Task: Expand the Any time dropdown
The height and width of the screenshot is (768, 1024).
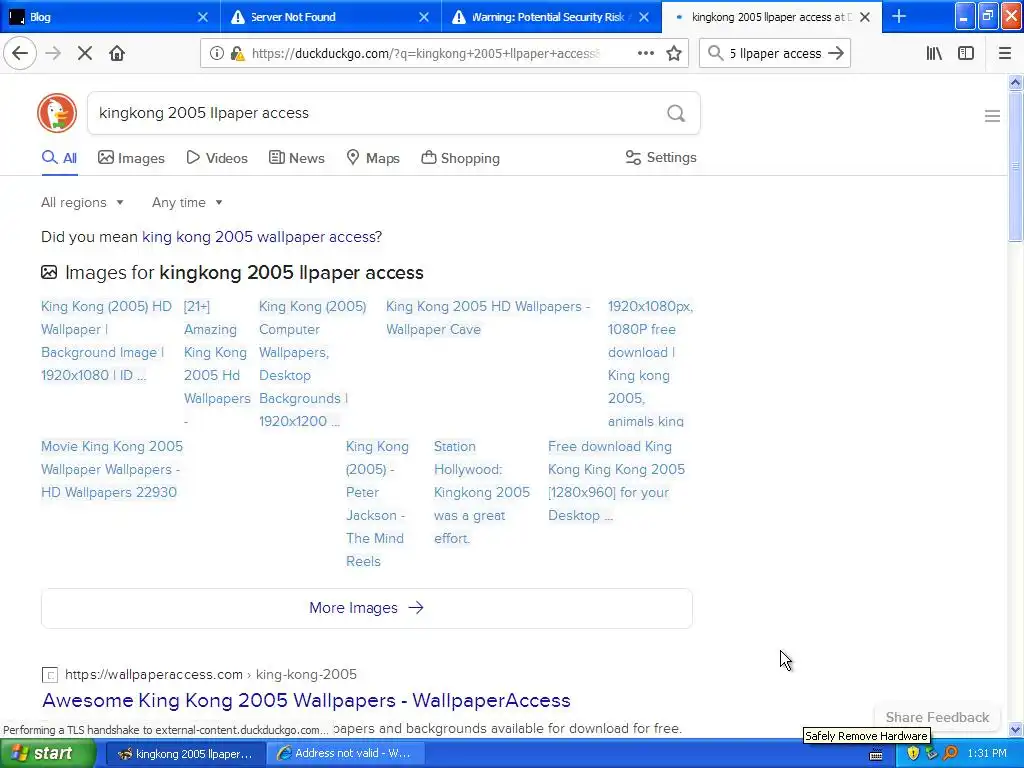Action: pos(187,202)
